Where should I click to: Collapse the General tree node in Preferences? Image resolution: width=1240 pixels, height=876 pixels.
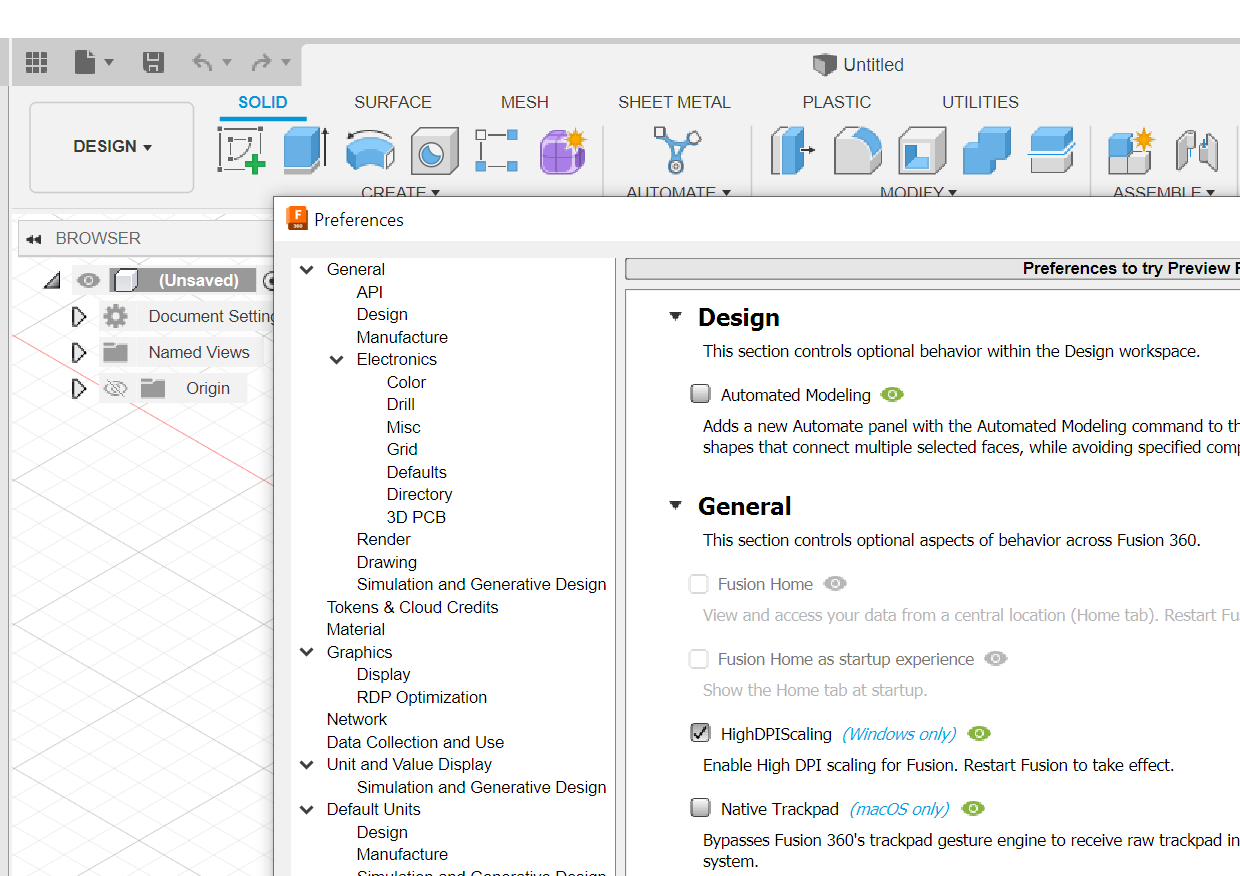[x=306, y=269]
